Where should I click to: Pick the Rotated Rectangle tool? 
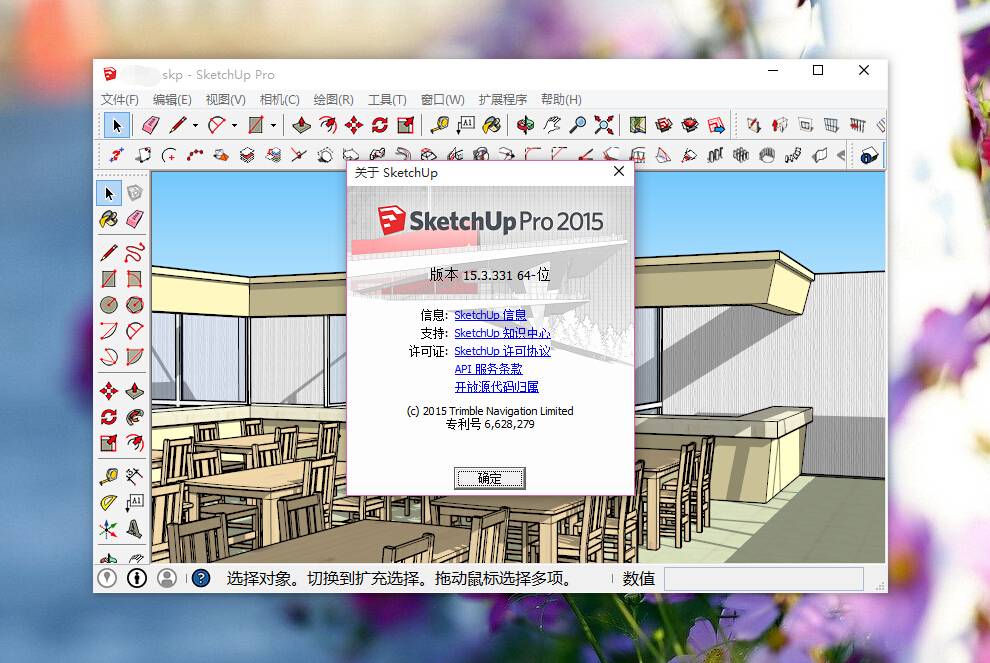coord(134,278)
